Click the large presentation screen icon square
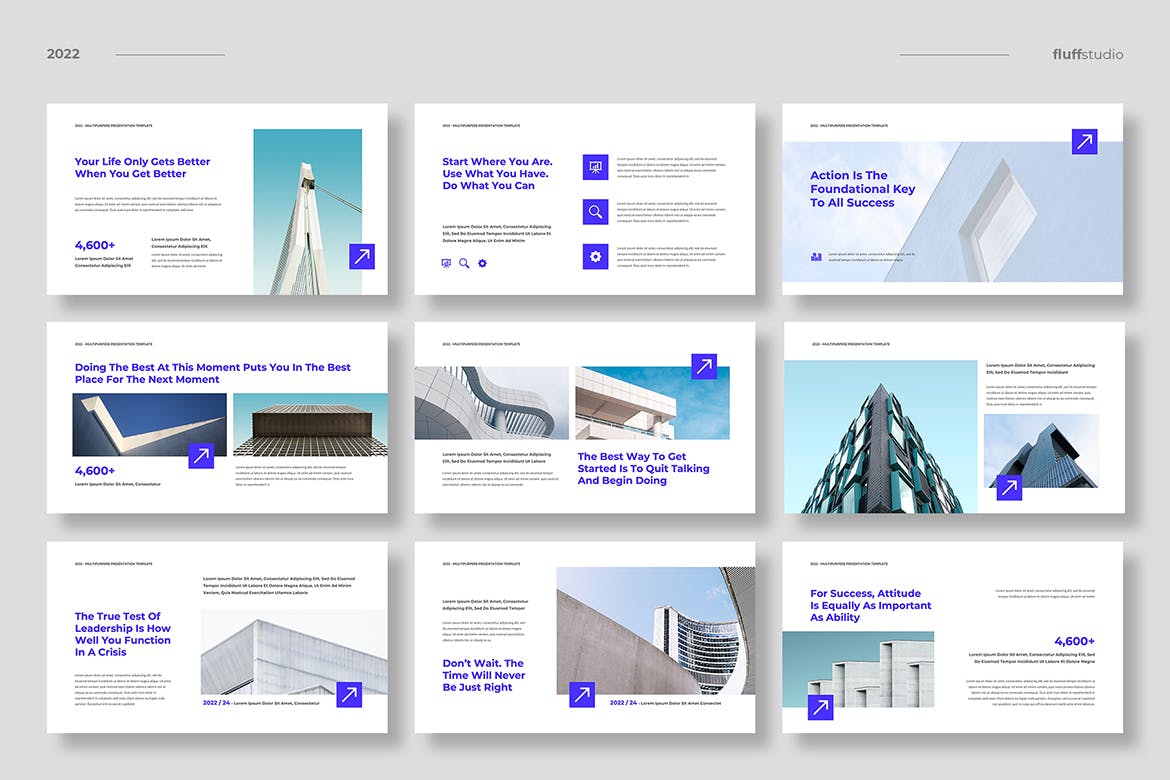 coord(595,166)
